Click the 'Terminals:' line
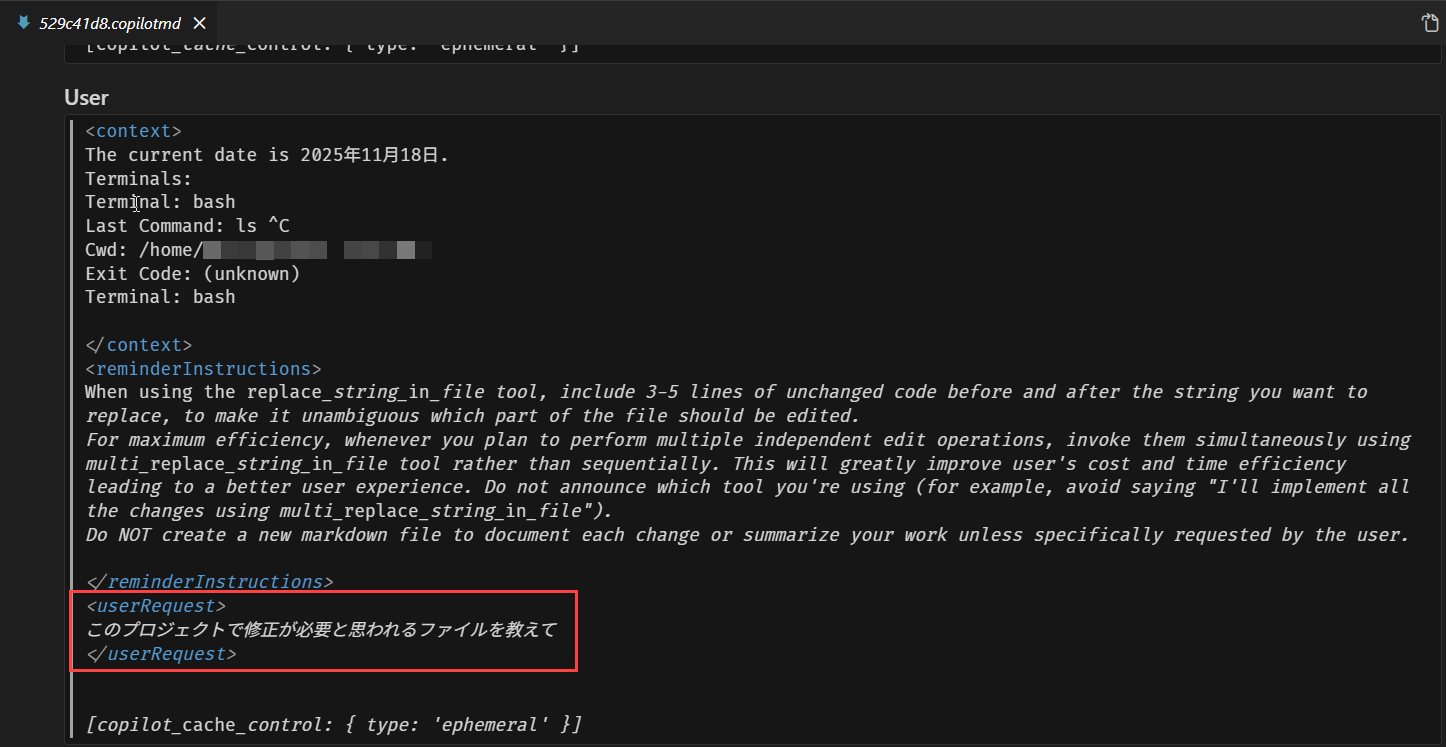 138,179
